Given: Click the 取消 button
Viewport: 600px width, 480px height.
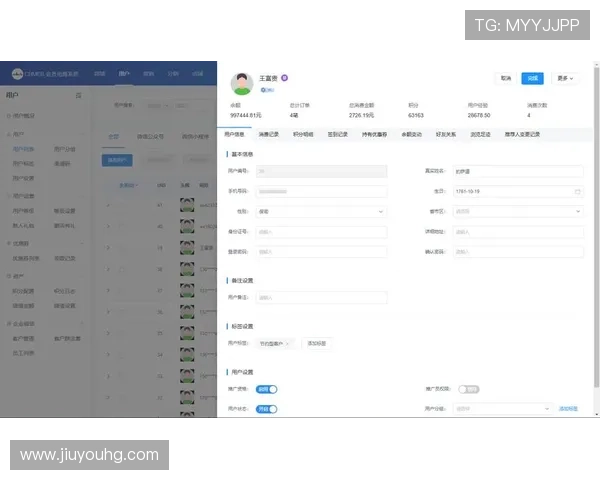Looking at the screenshot, I should (506, 78).
